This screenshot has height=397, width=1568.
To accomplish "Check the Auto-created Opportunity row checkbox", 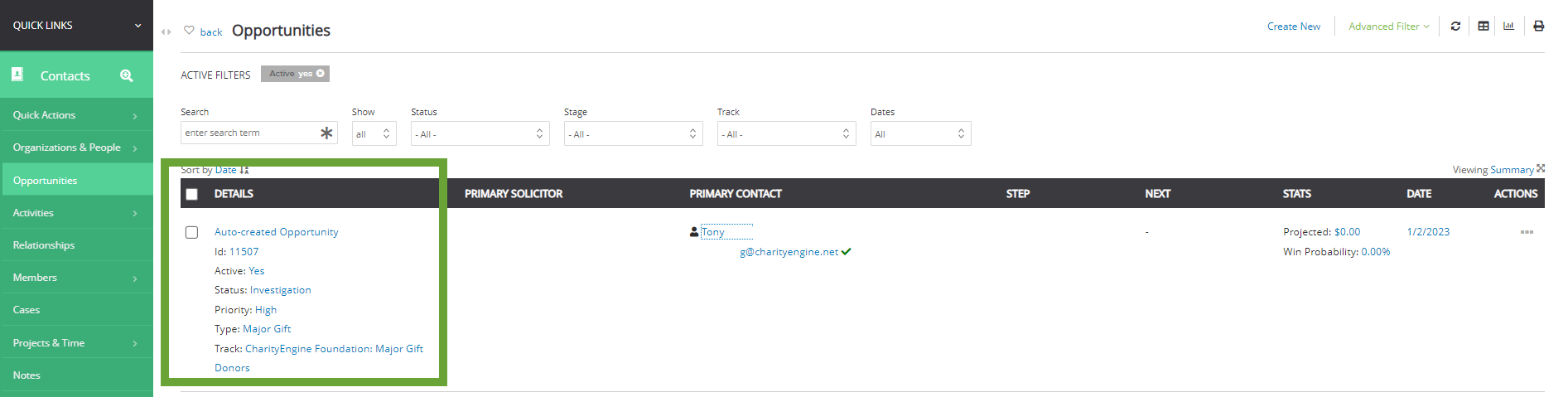I will [x=192, y=232].
